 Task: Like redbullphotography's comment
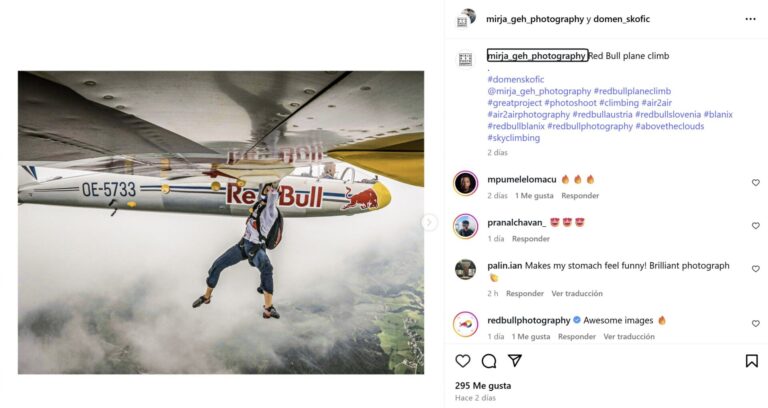click(x=755, y=324)
